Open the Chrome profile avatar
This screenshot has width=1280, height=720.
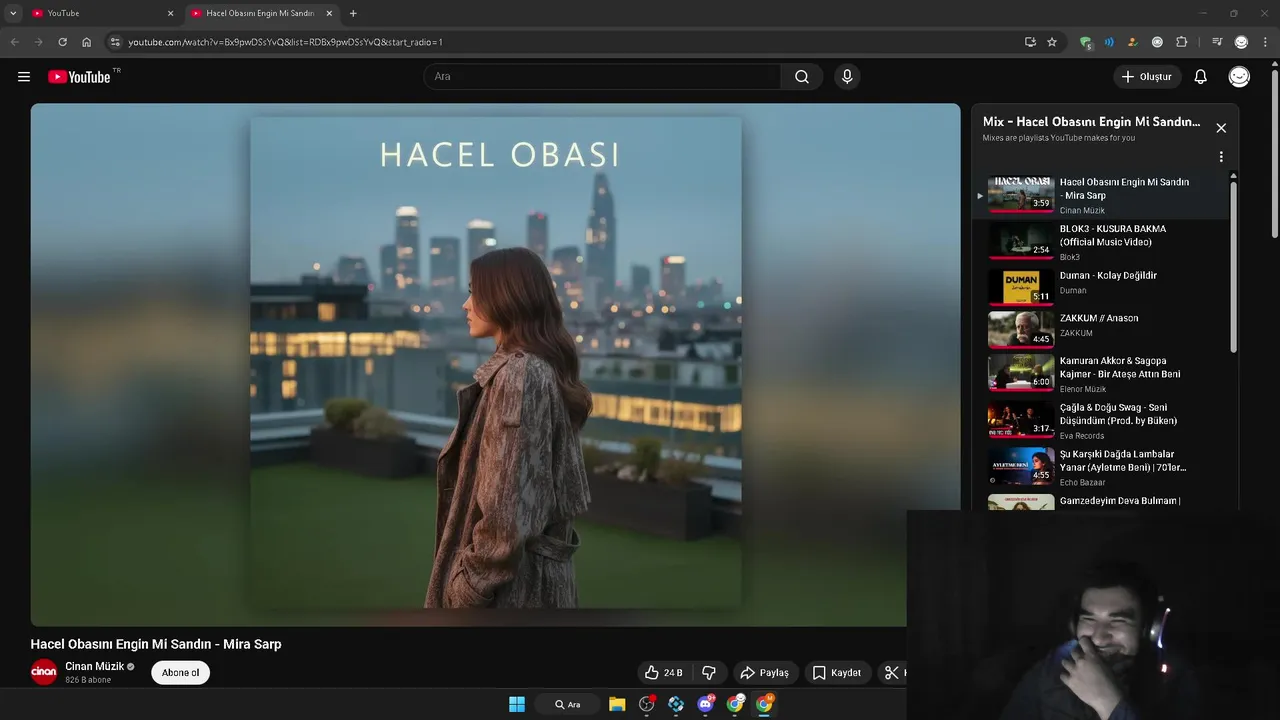point(1241,42)
